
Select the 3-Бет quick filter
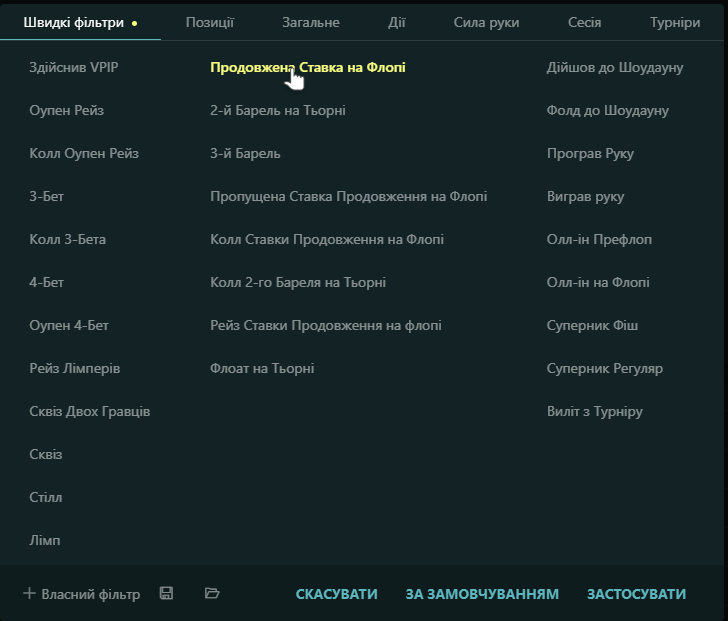(x=46, y=196)
